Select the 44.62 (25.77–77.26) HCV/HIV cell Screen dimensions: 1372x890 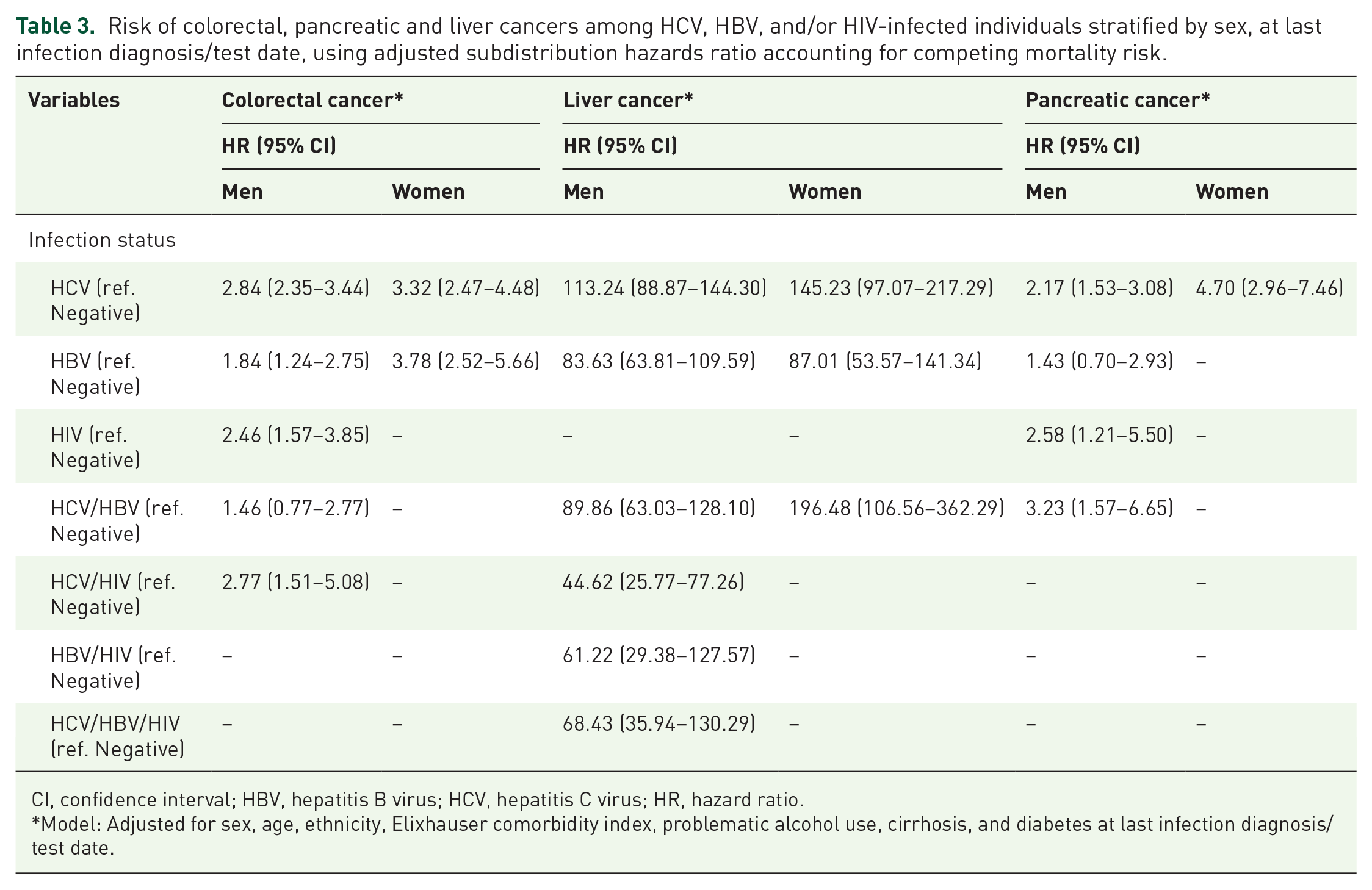click(653, 582)
